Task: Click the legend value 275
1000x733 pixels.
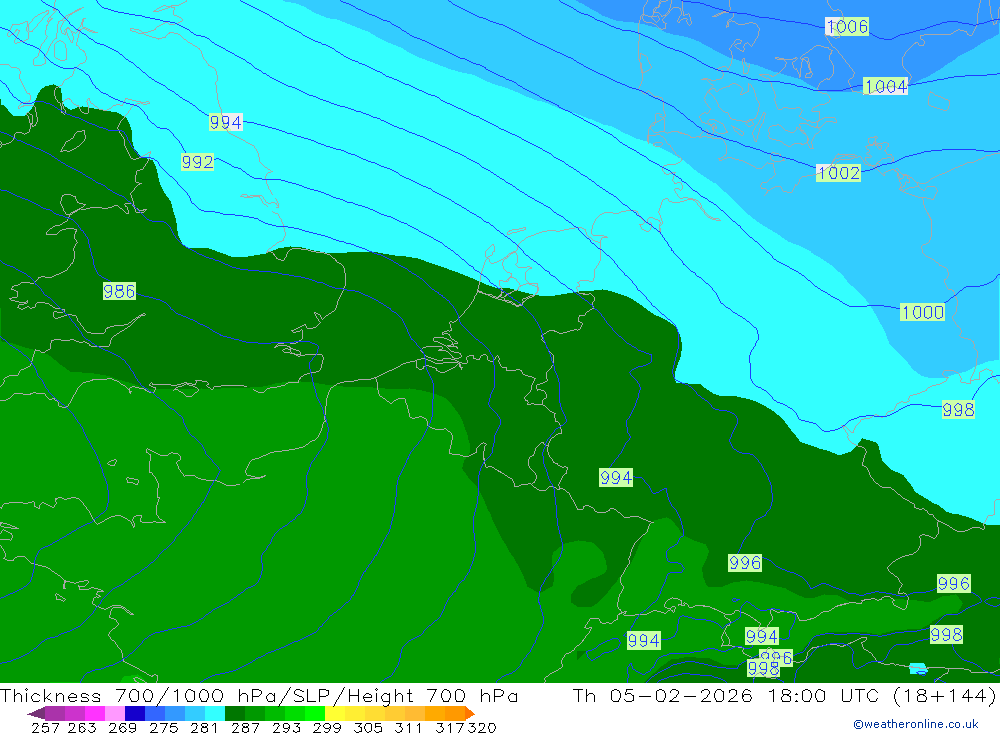Action: pyautogui.click(x=163, y=727)
